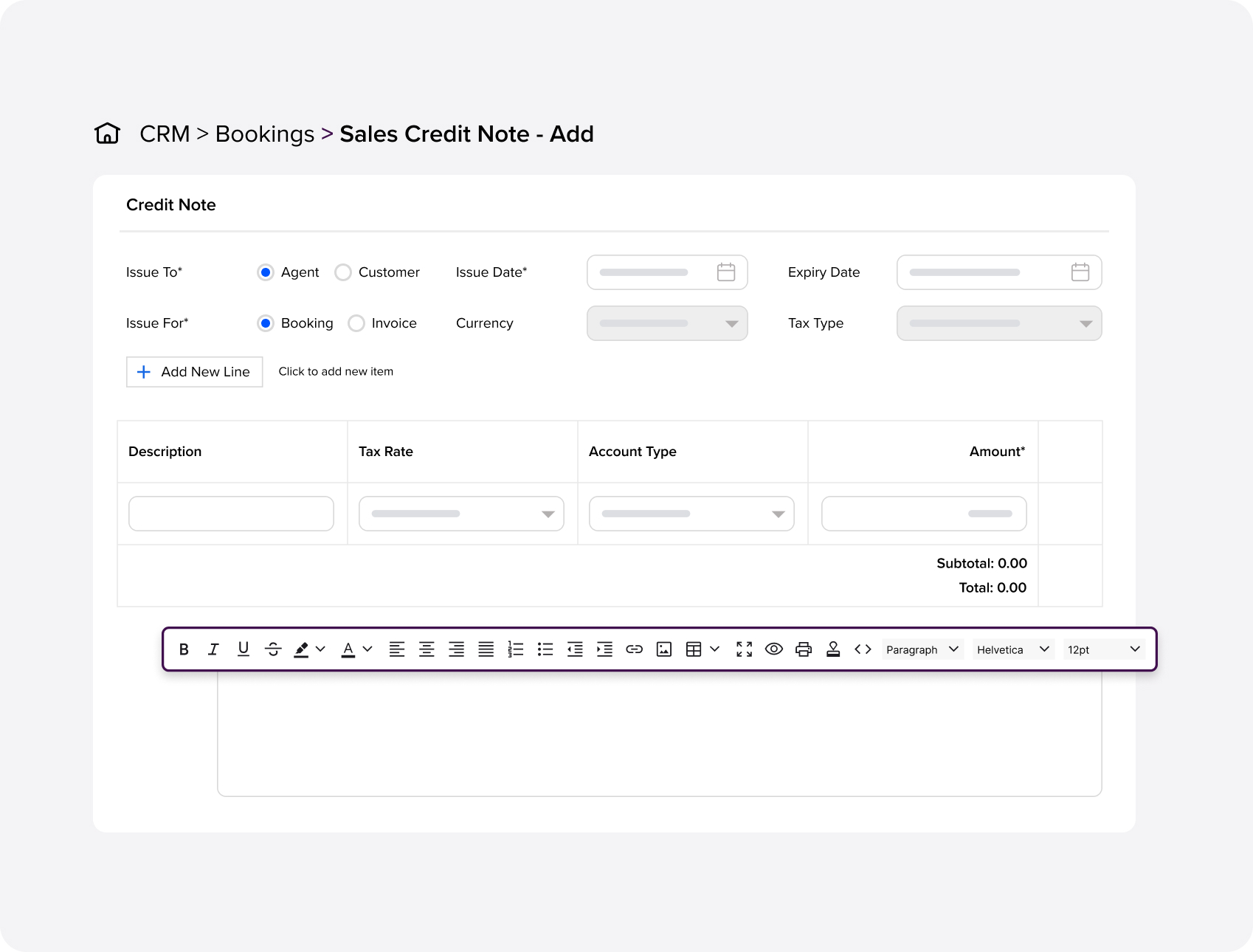This screenshot has height=952, width=1253.
Task: Click the Credit Note section heading
Action: pyautogui.click(x=171, y=204)
